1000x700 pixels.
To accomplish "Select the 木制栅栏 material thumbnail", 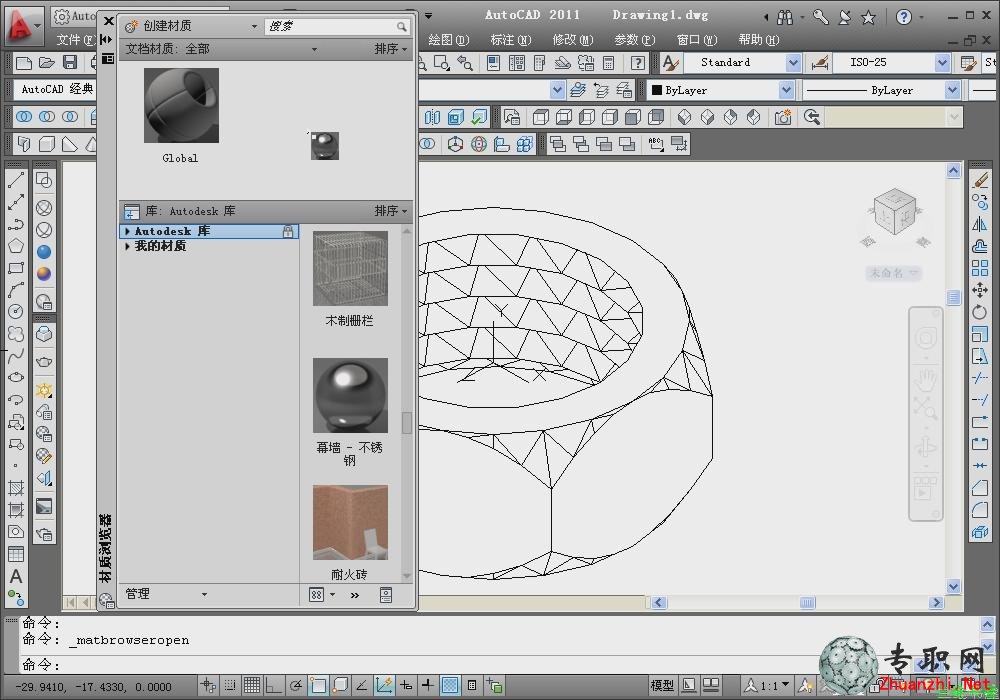I will pyautogui.click(x=350, y=269).
